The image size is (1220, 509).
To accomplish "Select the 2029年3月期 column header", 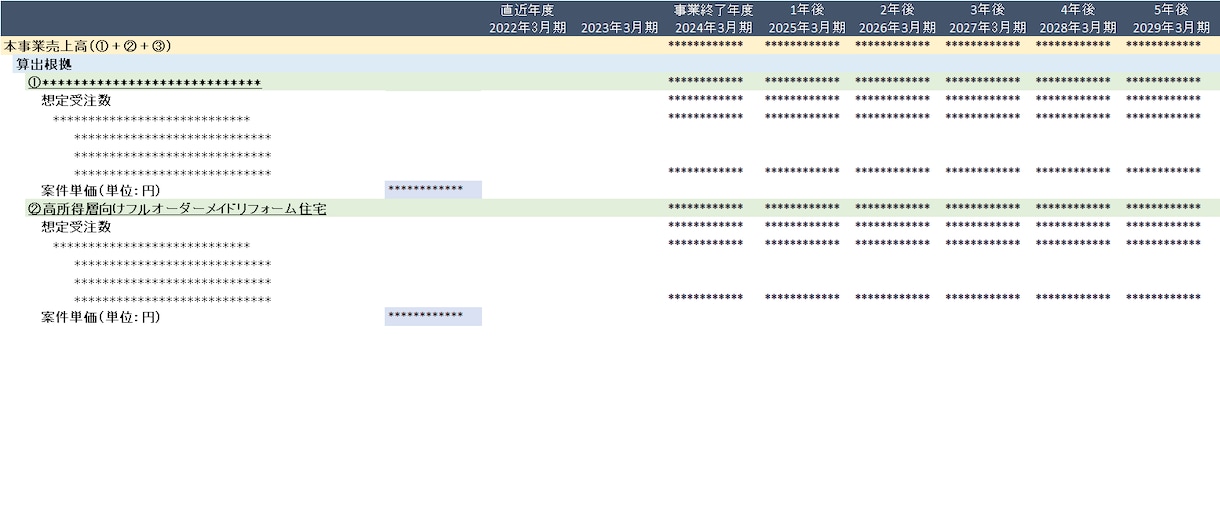I will click(x=1170, y=27).
